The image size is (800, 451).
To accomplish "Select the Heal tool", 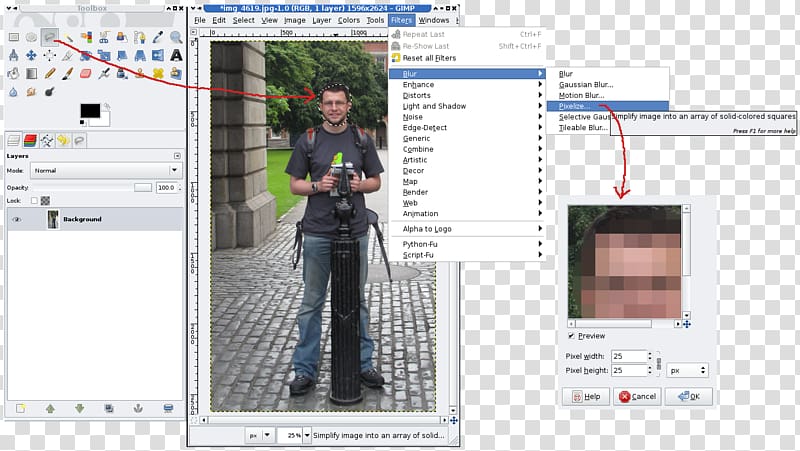I will coord(158,73).
